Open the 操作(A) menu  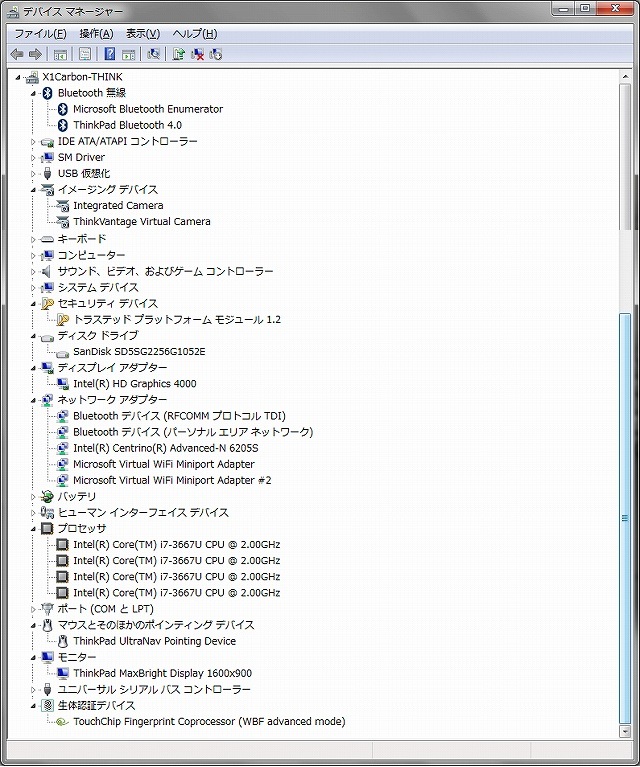pyautogui.click(x=96, y=33)
